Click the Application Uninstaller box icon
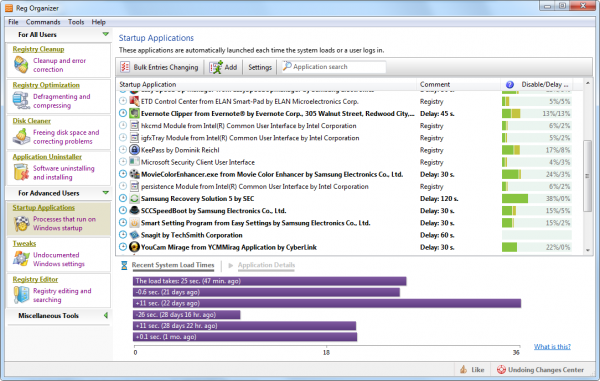Viewport: 600px width, 381px height. pyautogui.click(x=21, y=172)
